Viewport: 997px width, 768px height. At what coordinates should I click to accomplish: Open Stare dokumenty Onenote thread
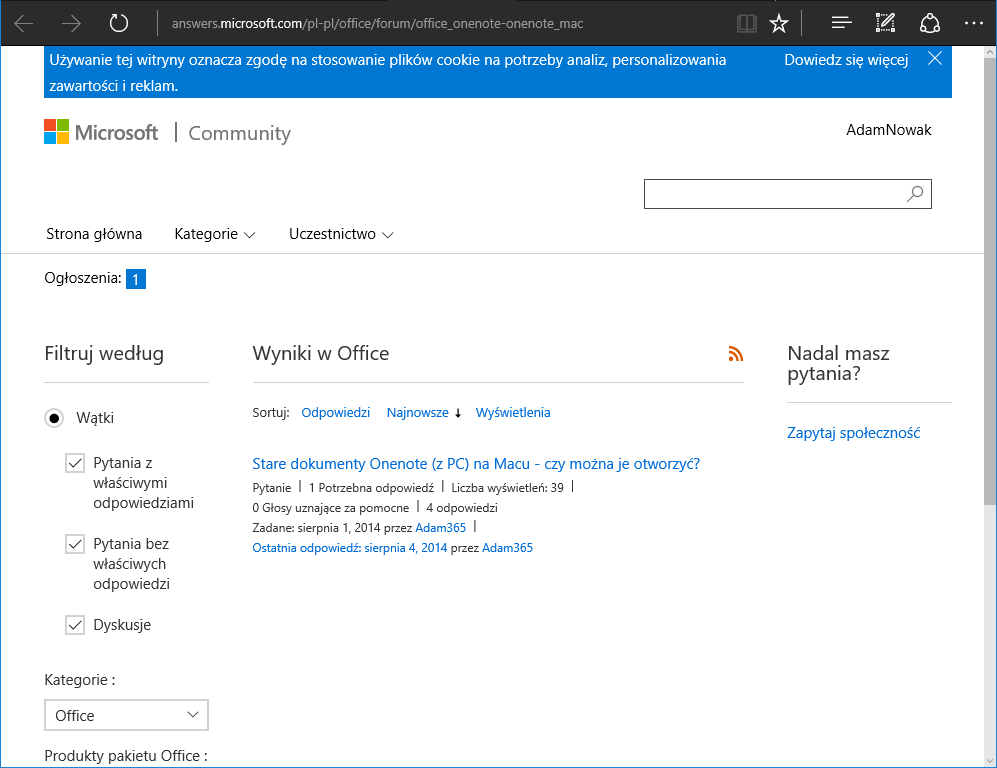point(476,463)
